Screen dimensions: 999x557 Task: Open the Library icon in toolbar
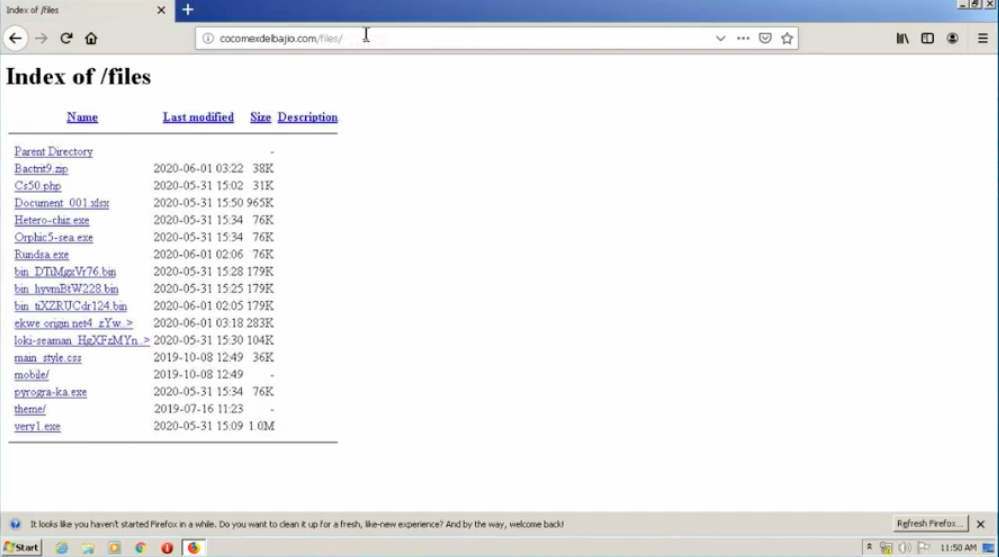point(903,38)
